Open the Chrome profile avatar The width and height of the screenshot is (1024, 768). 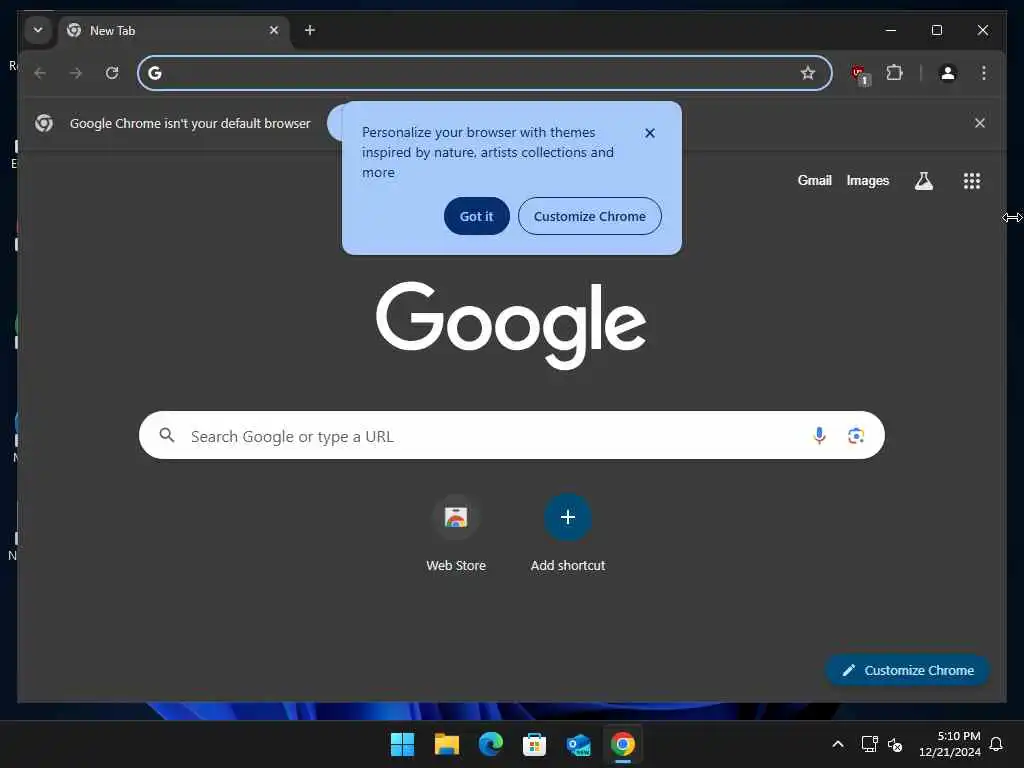[948, 72]
